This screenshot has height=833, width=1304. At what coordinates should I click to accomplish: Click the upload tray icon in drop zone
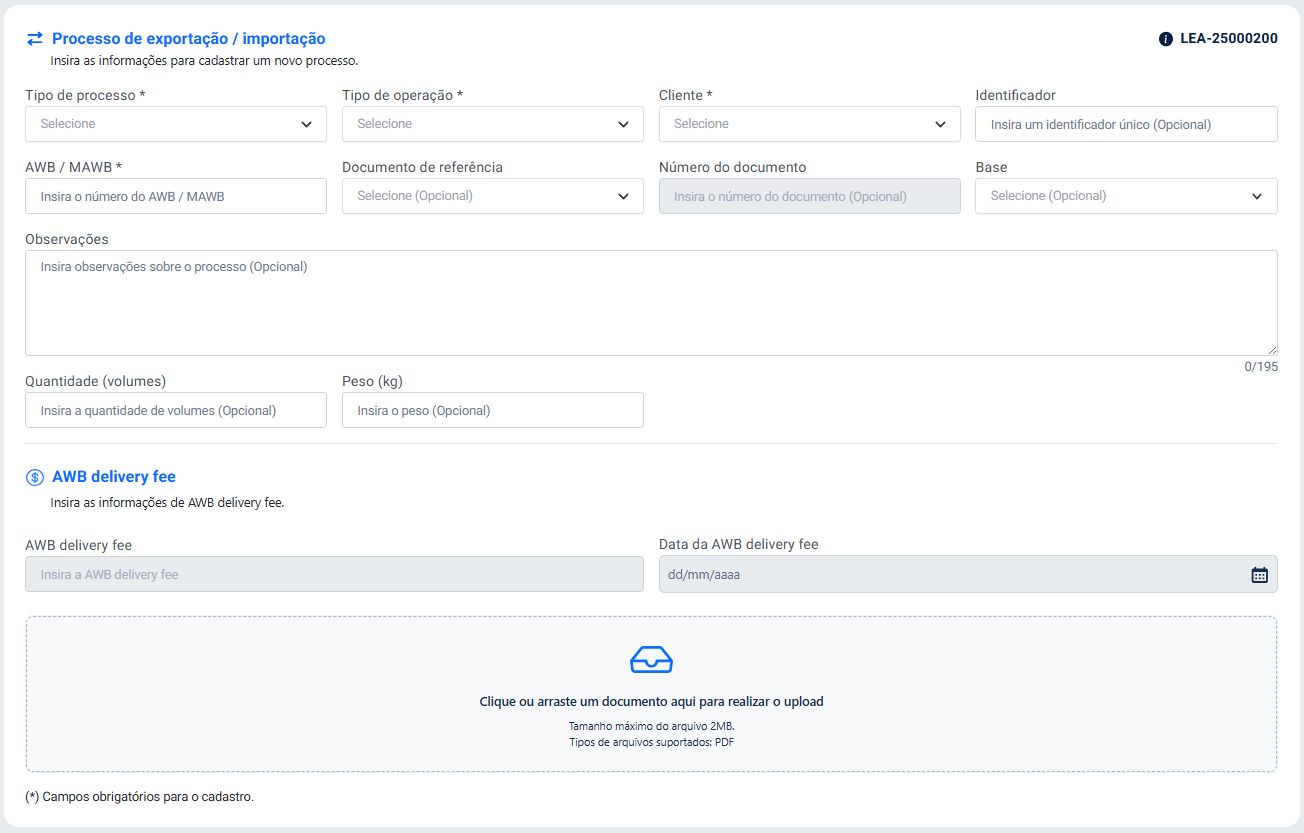pyautogui.click(x=652, y=660)
